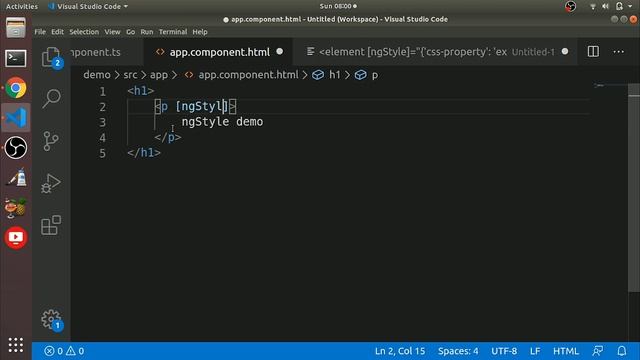The image size is (640, 360).
Task: Place cursor in 'ngStyle demo' text line
Action: 222,122
